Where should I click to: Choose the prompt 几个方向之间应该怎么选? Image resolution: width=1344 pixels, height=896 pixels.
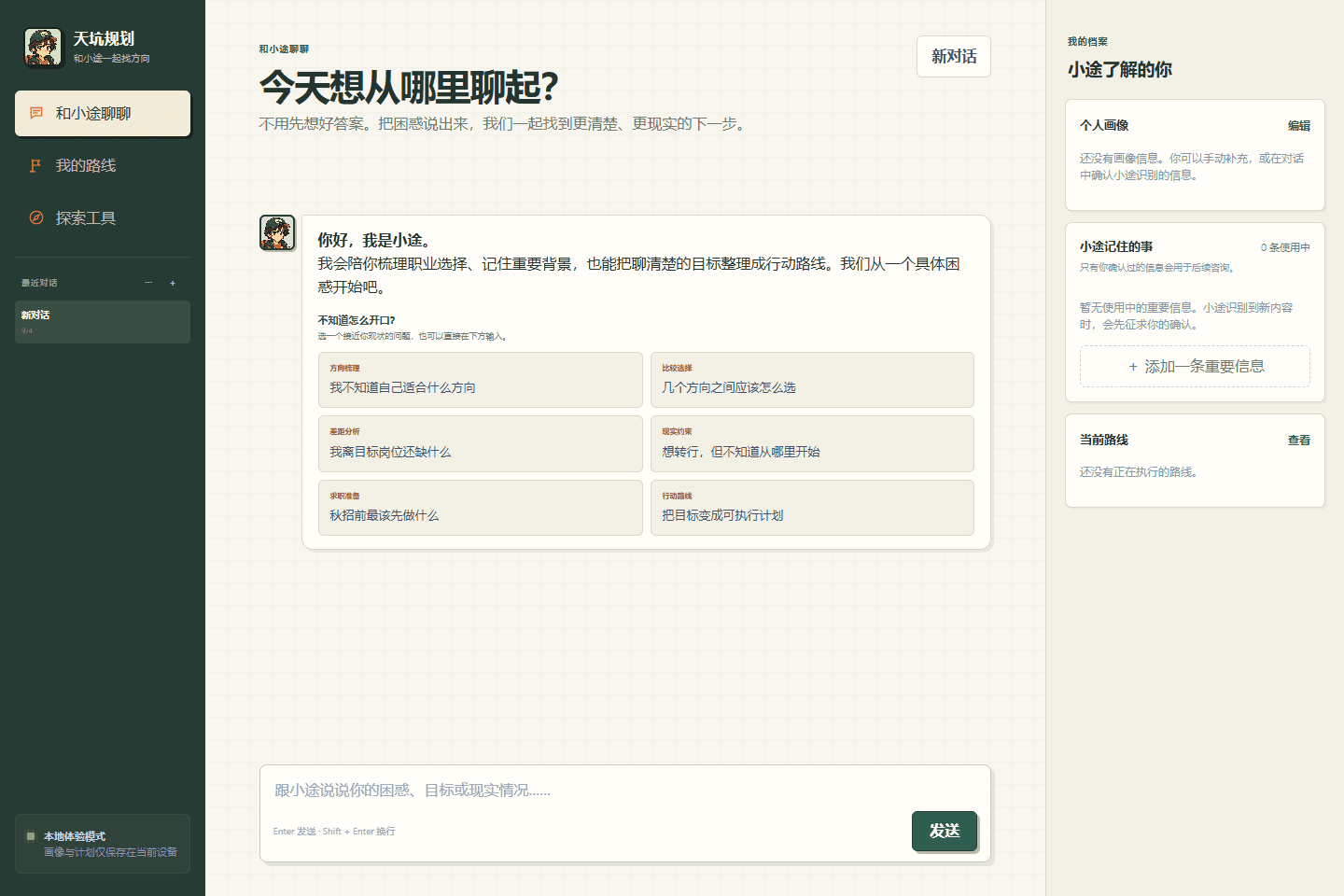pyautogui.click(x=812, y=380)
